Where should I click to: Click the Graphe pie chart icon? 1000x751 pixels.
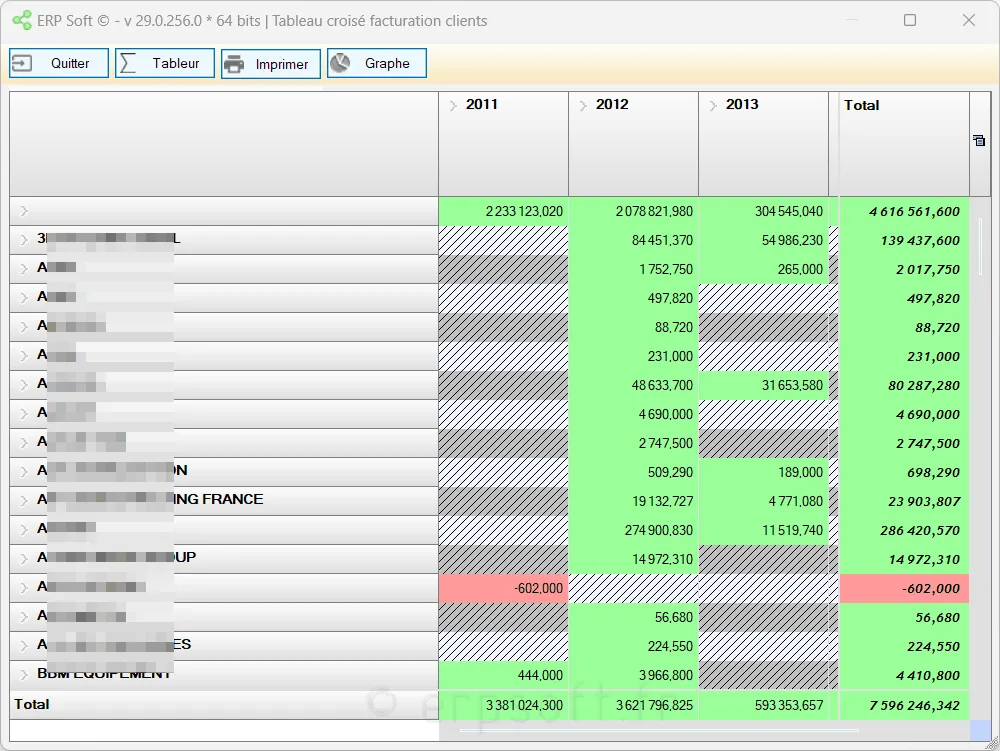tap(340, 63)
